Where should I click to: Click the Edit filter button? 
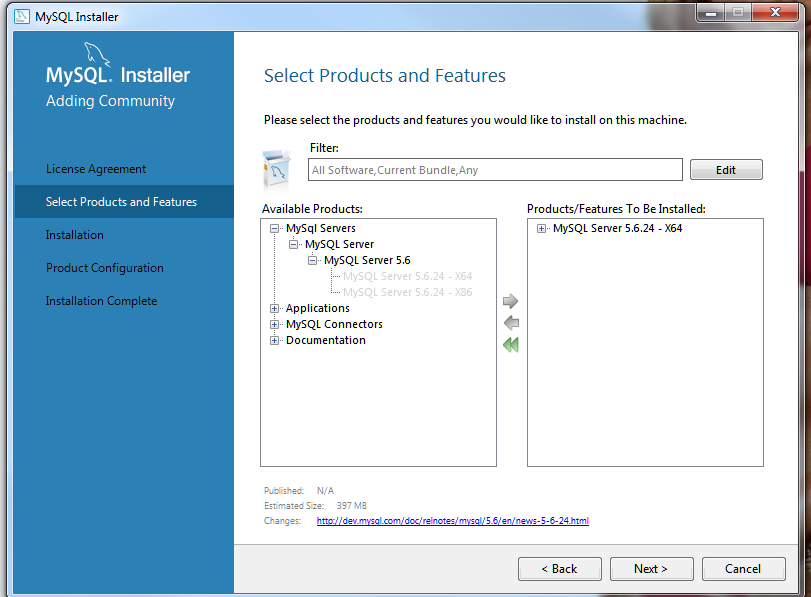(x=726, y=170)
